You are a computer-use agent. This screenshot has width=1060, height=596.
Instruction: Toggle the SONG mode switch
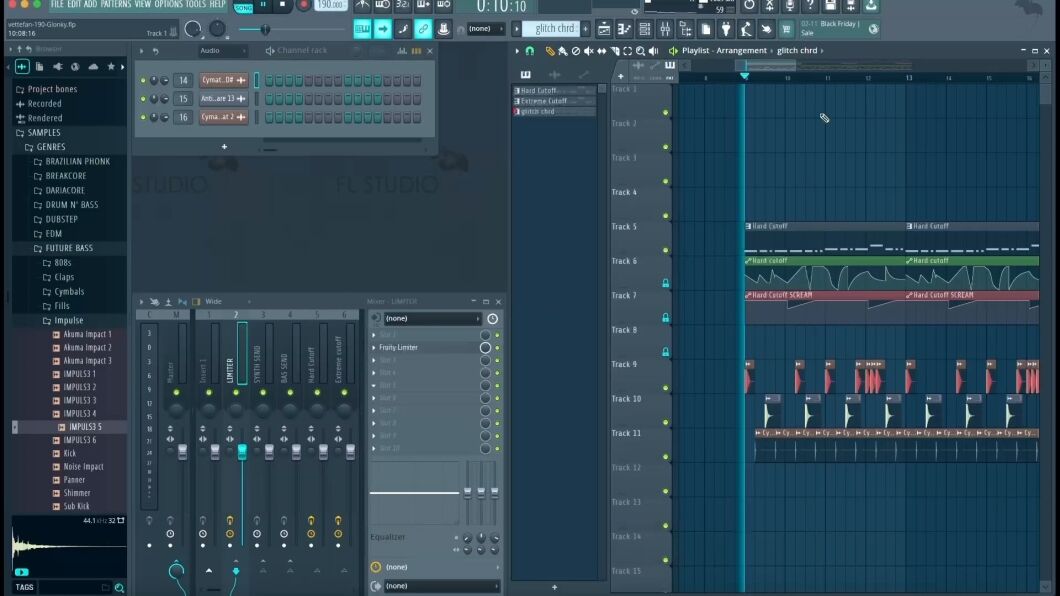pyautogui.click(x=242, y=5)
